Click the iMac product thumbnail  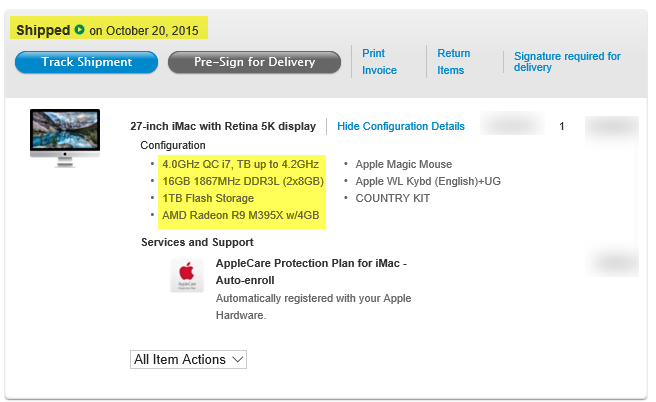65,138
